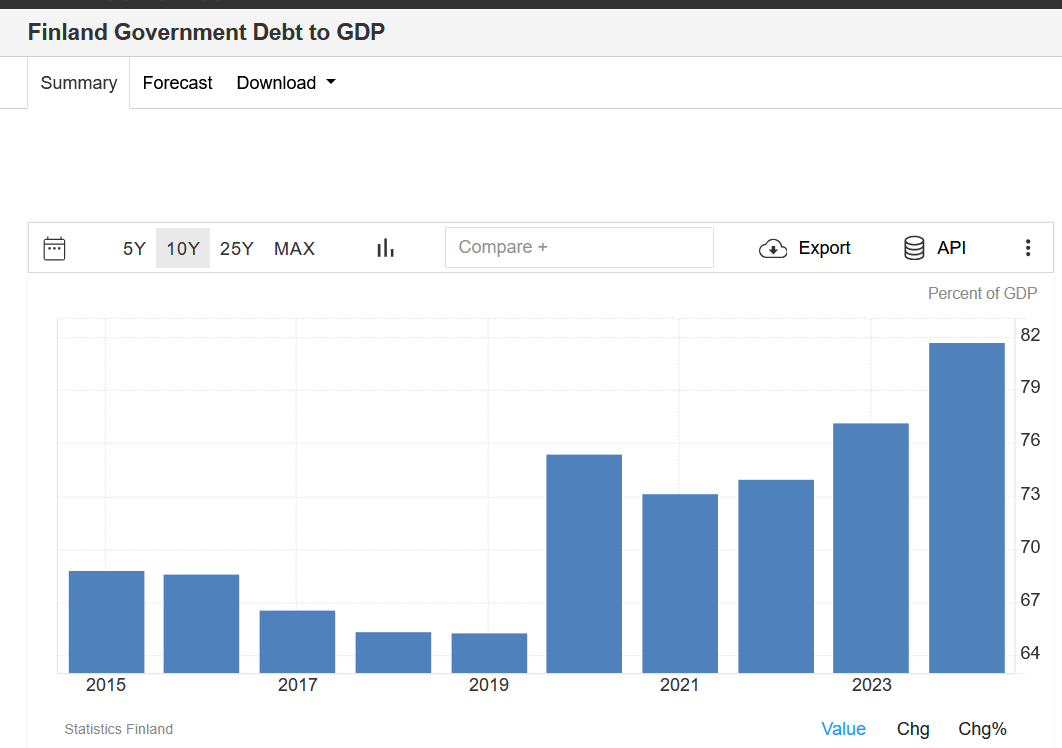Open the three-dot more options menu
Screen dimensions: 1062x748
coord(1027,248)
